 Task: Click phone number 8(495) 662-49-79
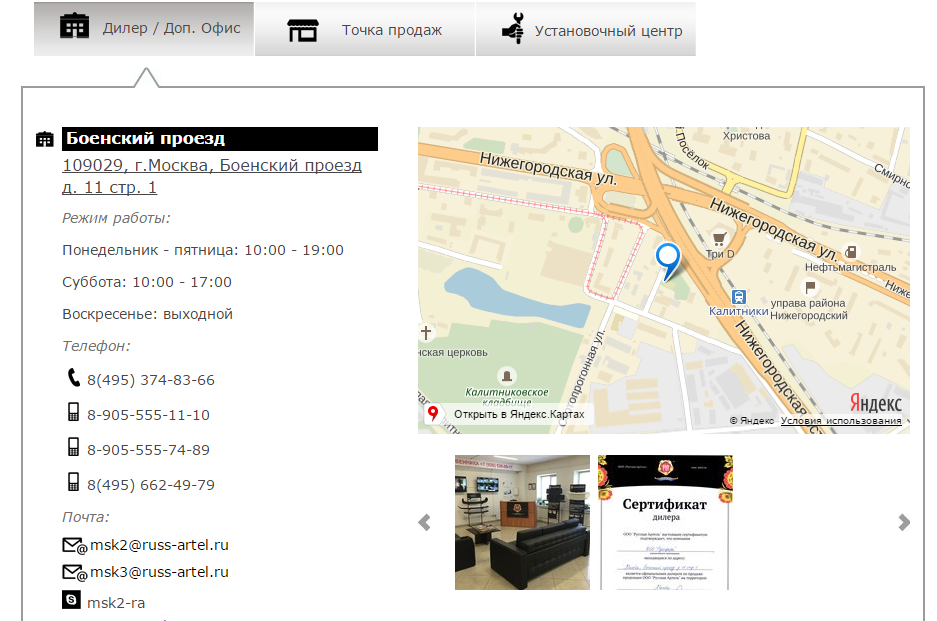[x=151, y=485]
